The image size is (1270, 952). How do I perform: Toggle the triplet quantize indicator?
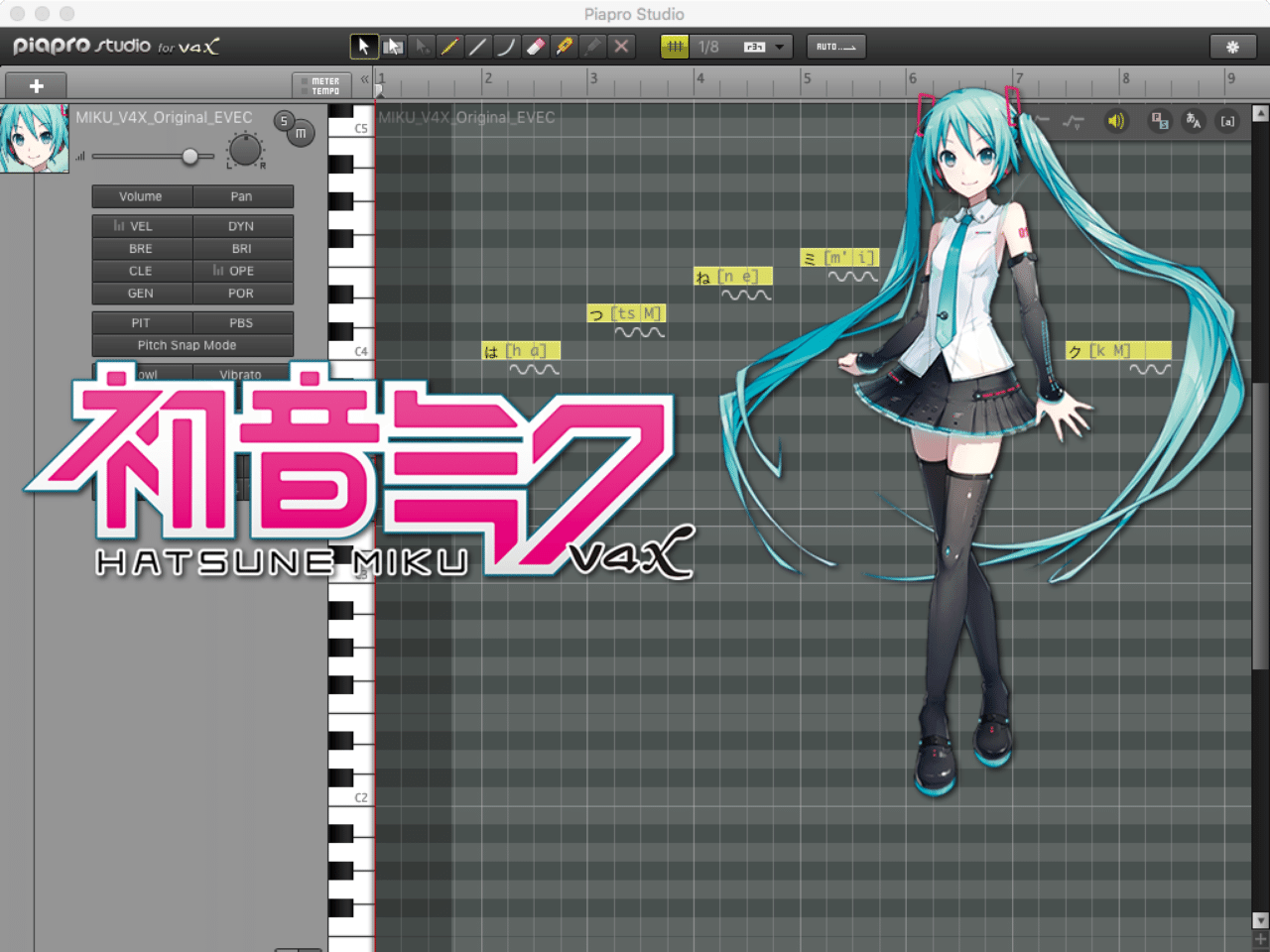click(x=755, y=47)
